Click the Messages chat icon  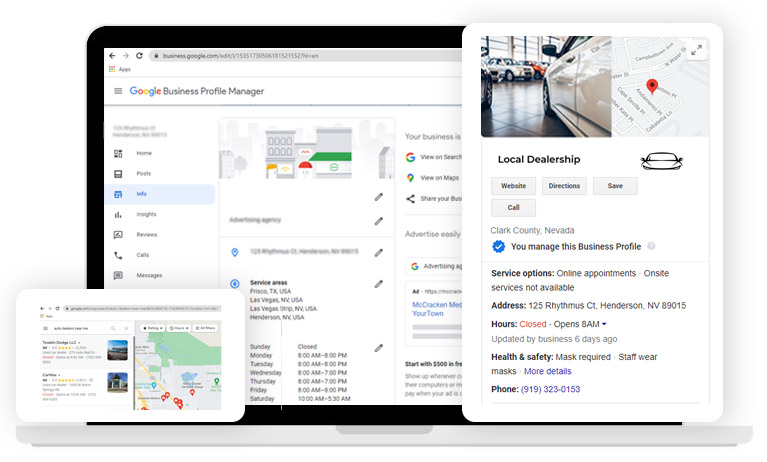point(118,276)
